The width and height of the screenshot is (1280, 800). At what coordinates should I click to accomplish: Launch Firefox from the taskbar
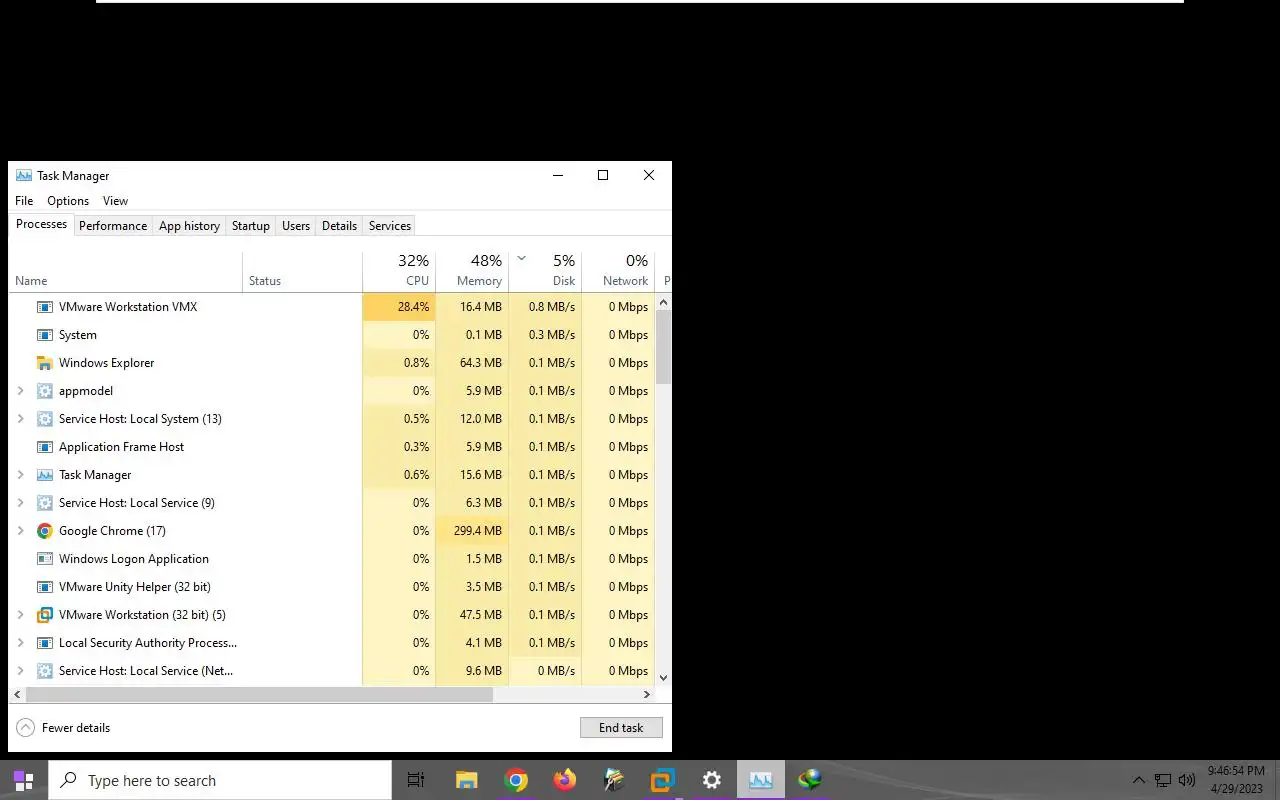[x=565, y=780]
